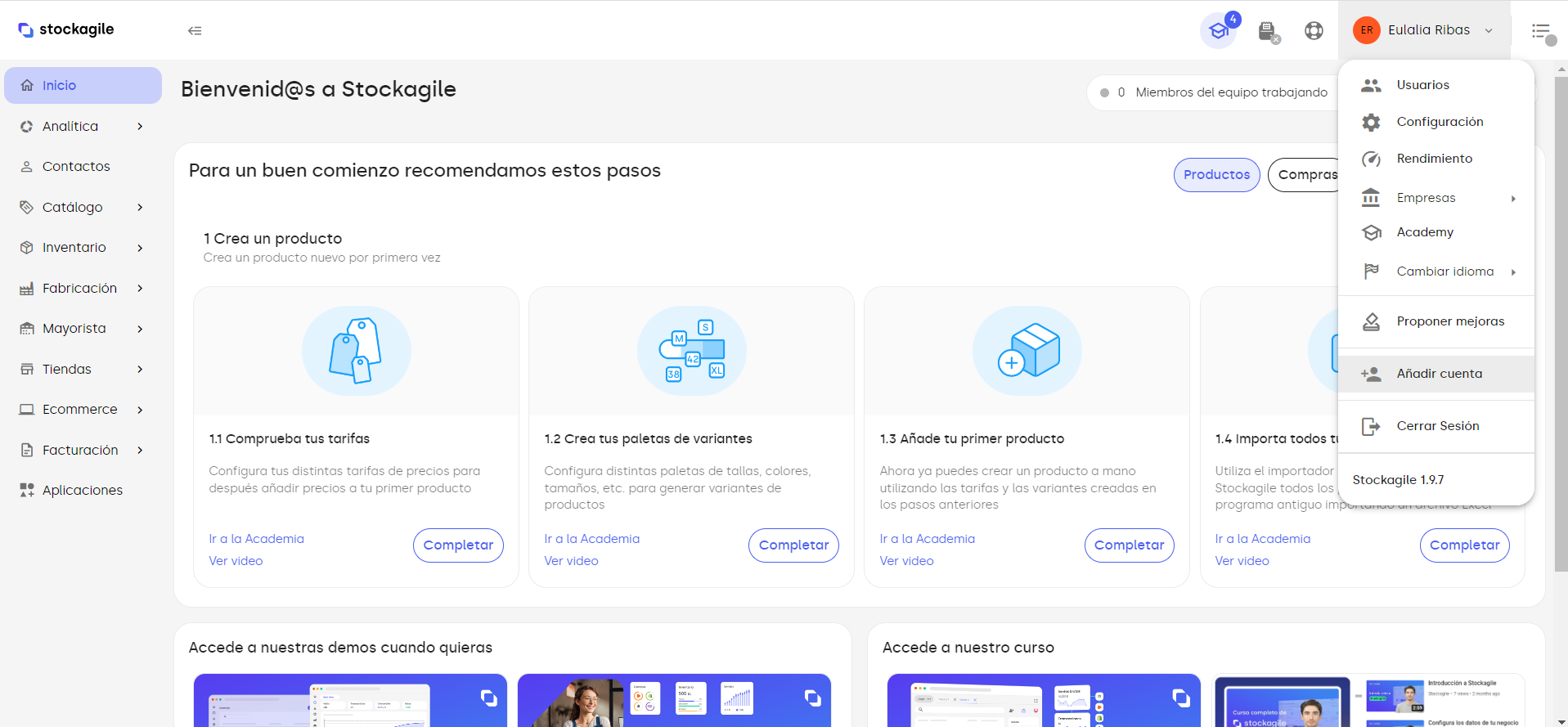Click the Tiendas shop icon
The height and width of the screenshot is (727, 1568).
coord(27,369)
